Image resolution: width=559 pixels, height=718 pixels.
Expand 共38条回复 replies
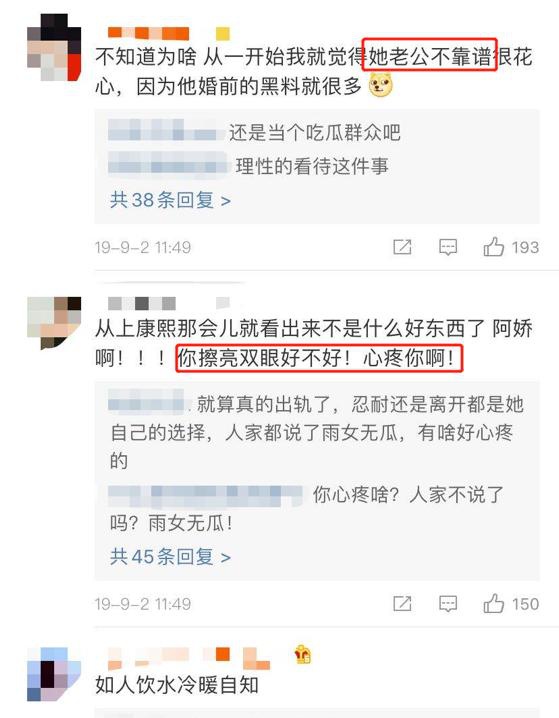click(x=170, y=200)
